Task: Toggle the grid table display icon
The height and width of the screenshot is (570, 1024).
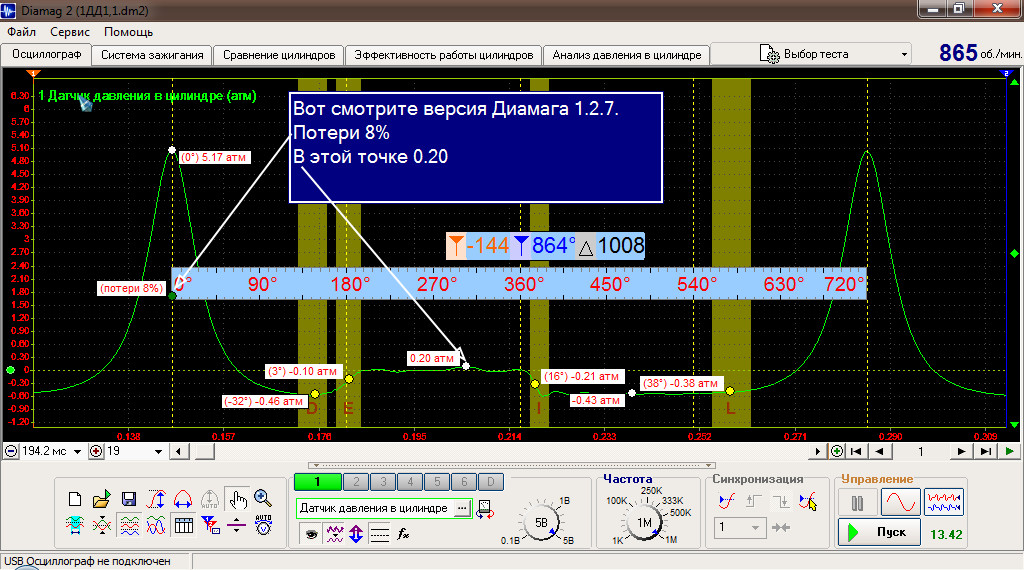Action: click(x=184, y=525)
